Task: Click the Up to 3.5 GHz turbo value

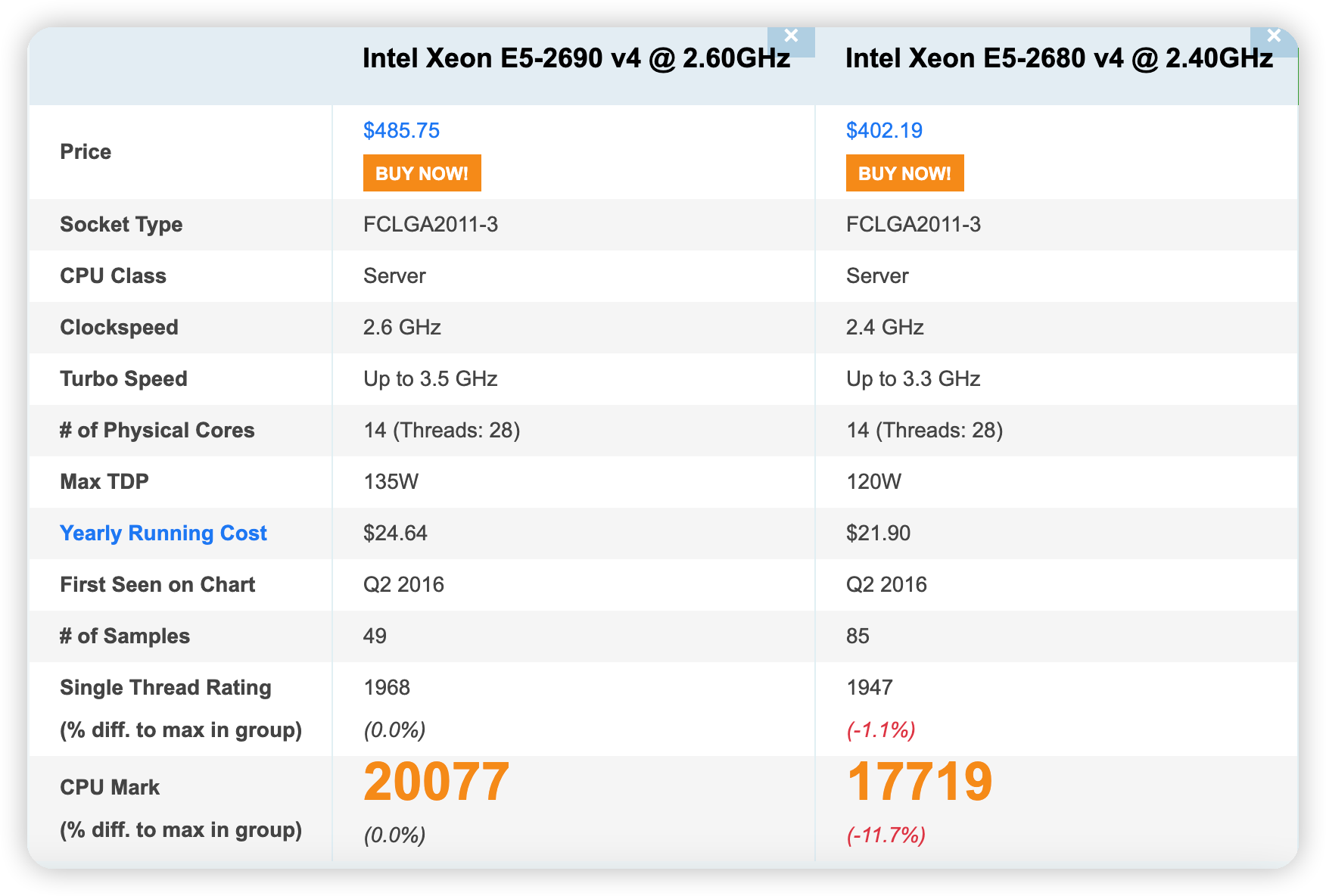Action: [430, 378]
